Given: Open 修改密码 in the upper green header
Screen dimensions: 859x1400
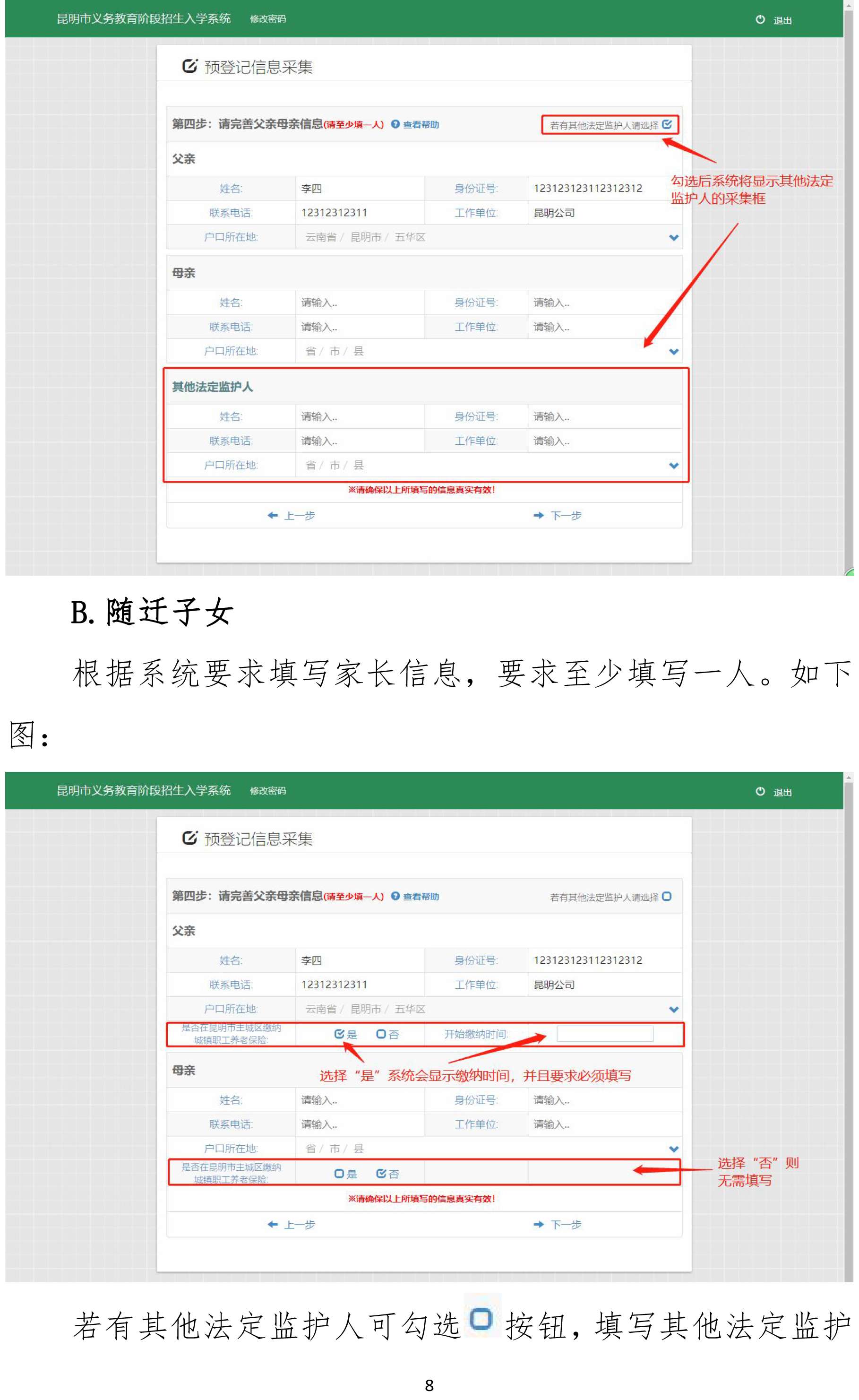Looking at the screenshot, I should coord(267,19).
